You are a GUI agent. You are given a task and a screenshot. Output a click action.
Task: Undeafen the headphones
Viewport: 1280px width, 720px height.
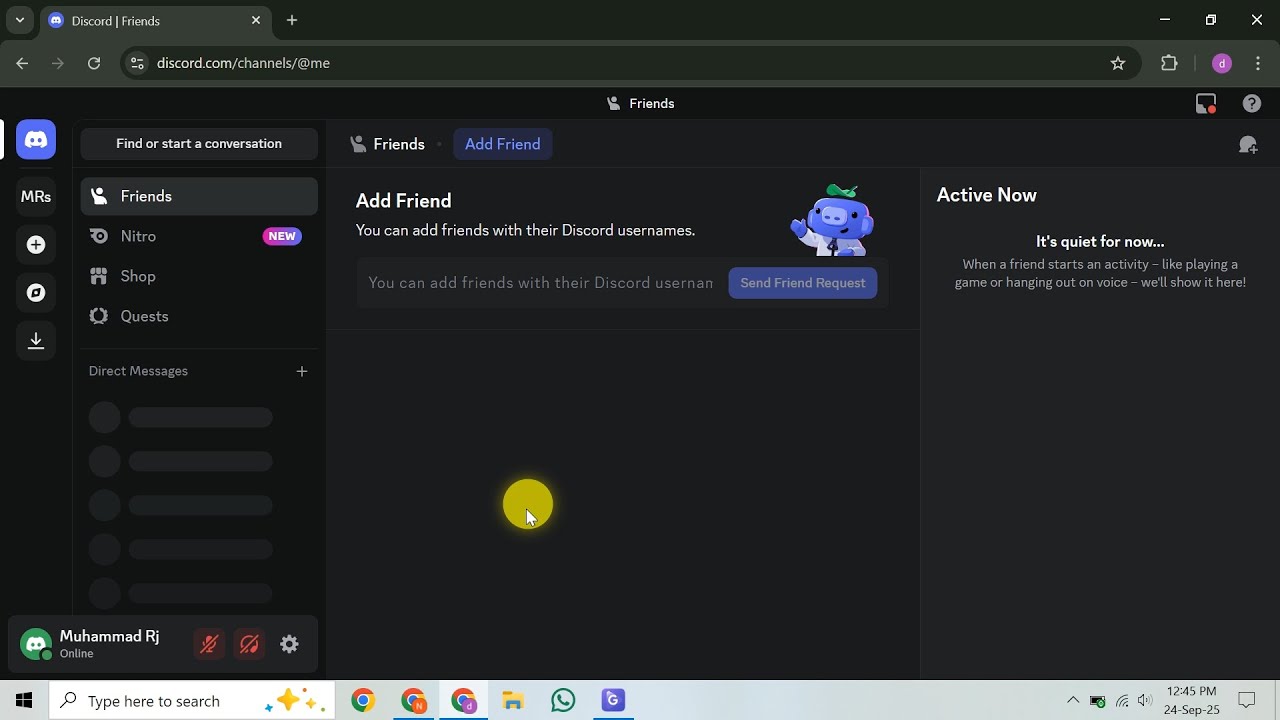tap(249, 645)
